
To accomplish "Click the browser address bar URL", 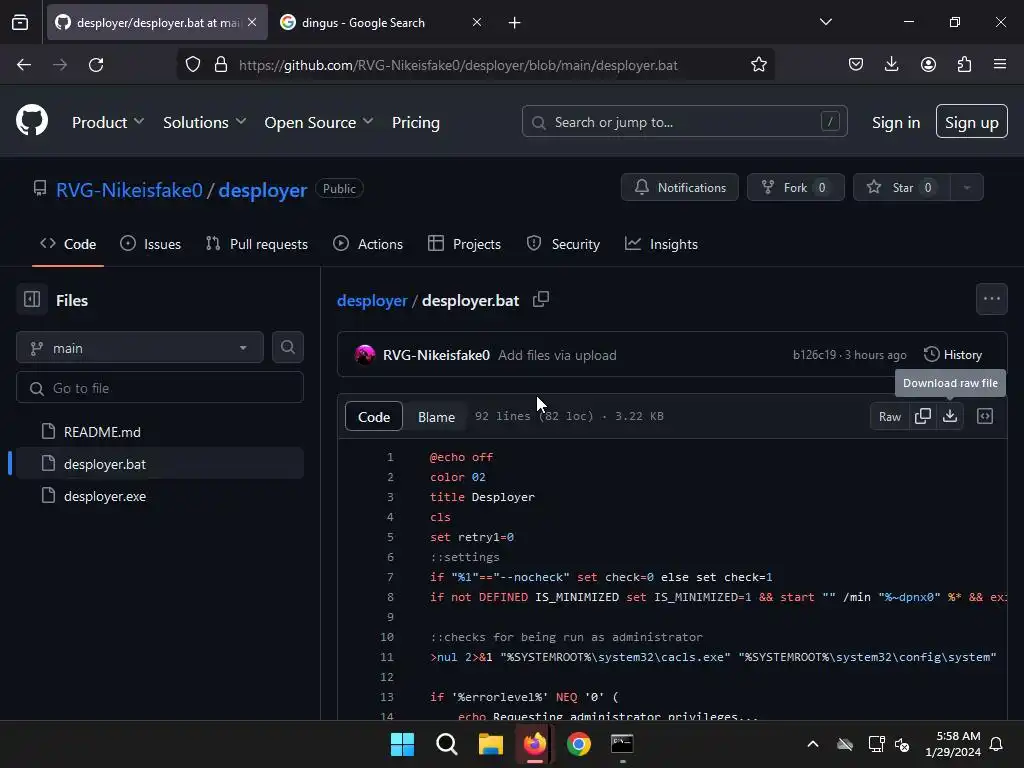I will pos(458,65).
